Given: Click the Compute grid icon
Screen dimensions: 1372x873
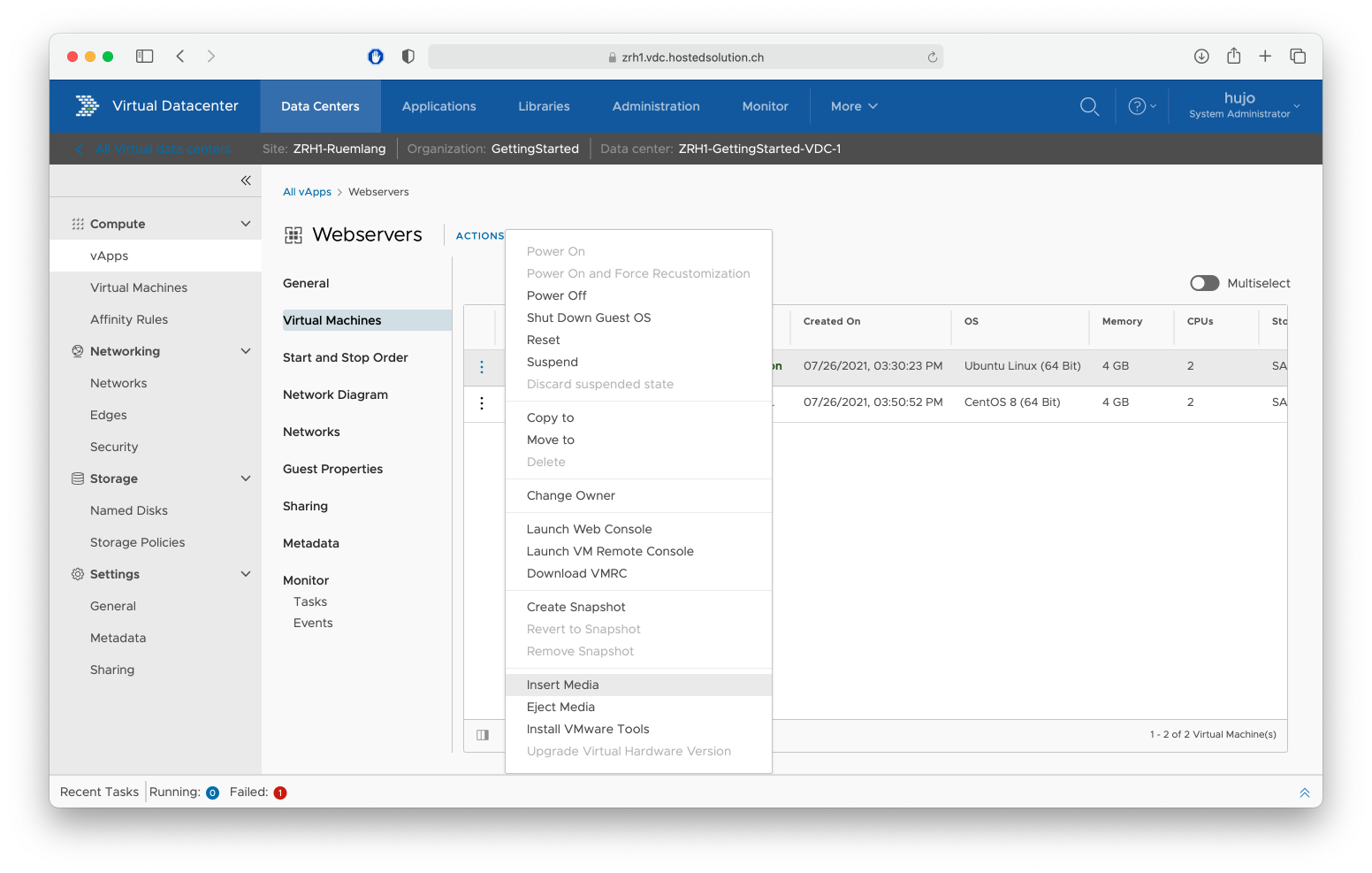Looking at the screenshot, I should point(78,224).
